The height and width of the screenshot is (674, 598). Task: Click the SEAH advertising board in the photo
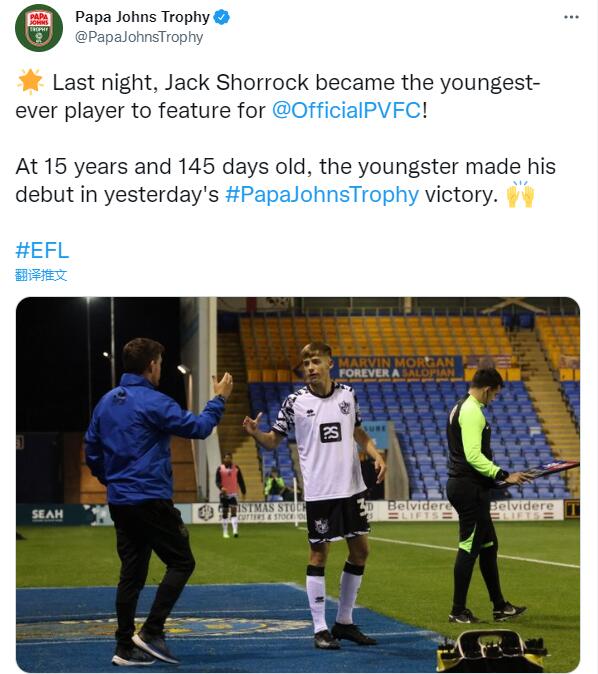pos(47,514)
